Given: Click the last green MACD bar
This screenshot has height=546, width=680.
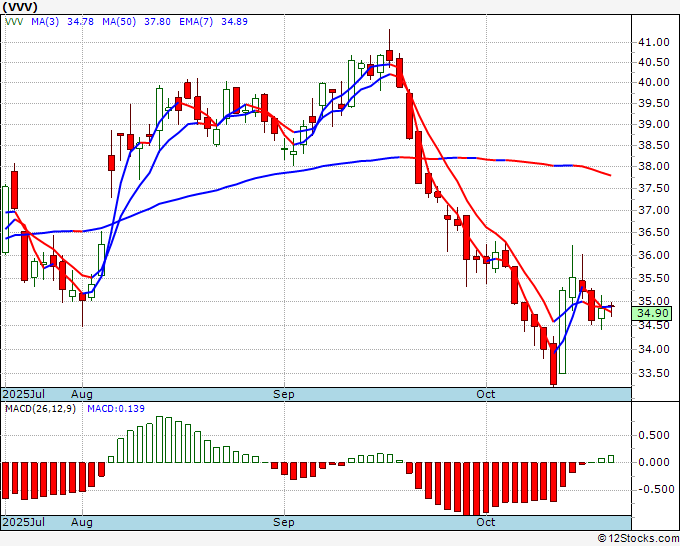Looking at the screenshot, I should point(611,459).
